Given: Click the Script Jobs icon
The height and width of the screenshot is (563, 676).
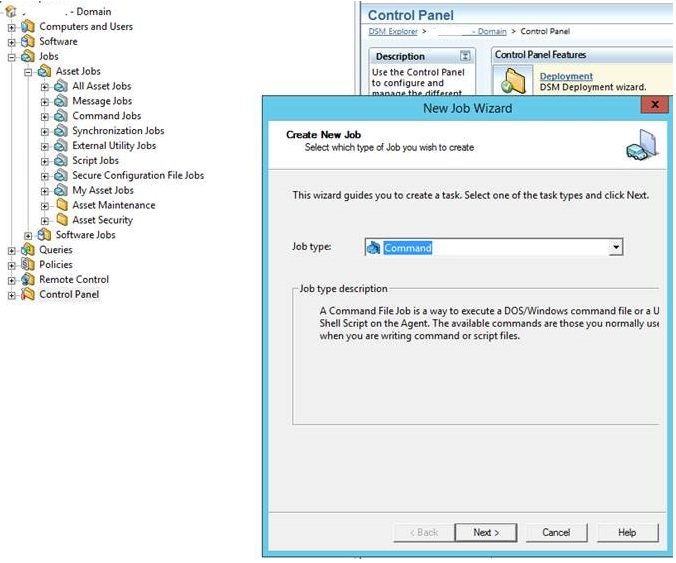Looking at the screenshot, I should point(61,160).
